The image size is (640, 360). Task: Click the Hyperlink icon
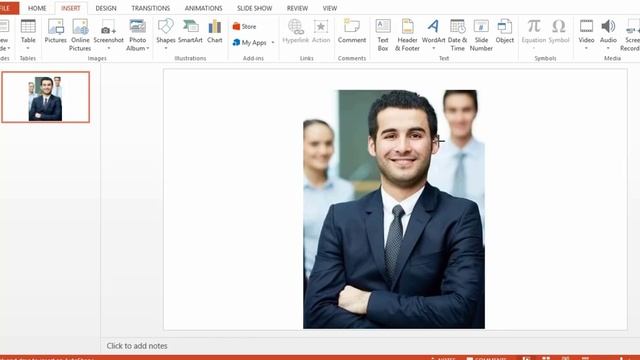coord(296,31)
